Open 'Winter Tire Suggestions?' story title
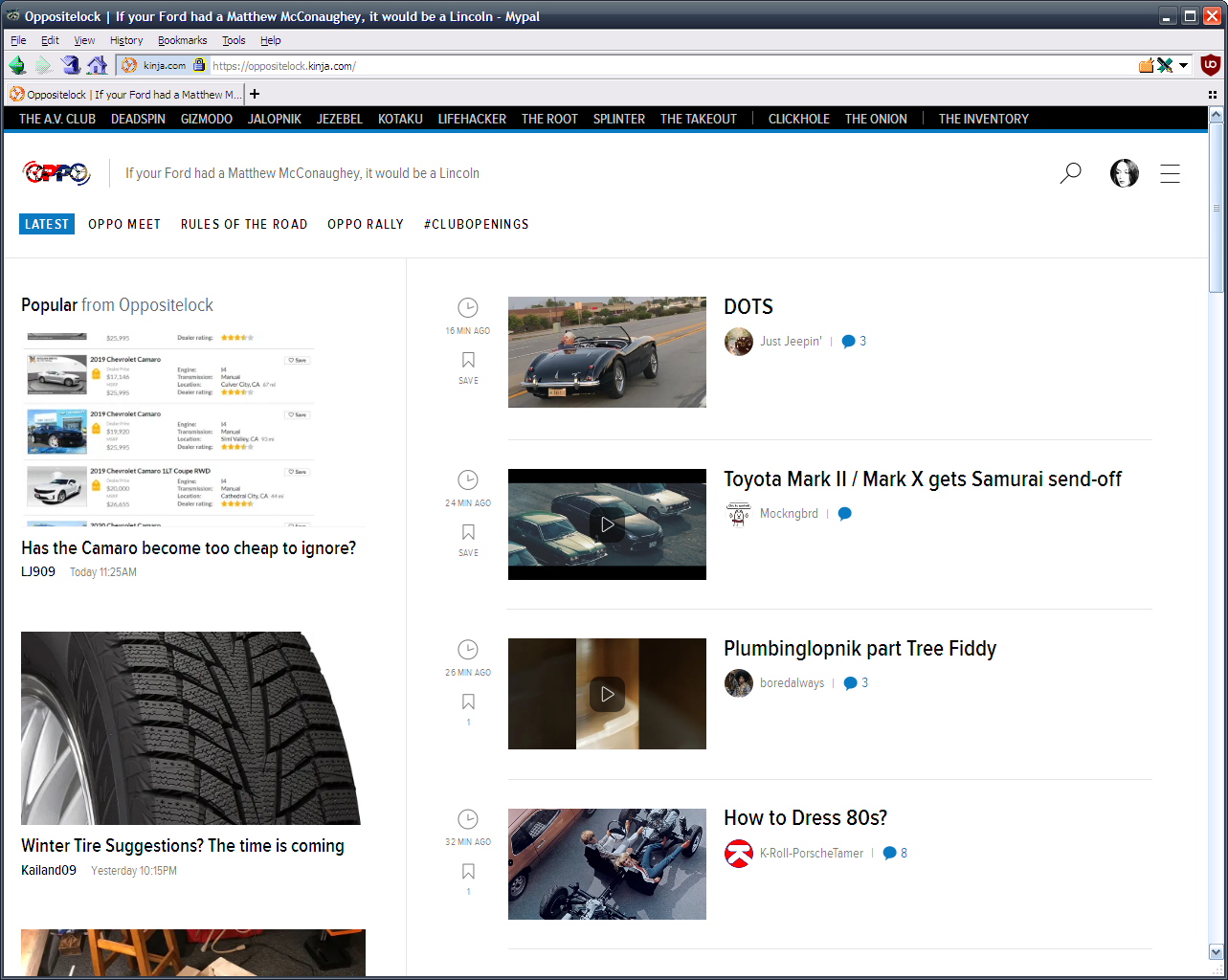The width and height of the screenshot is (1228, 980). [183, 846]
